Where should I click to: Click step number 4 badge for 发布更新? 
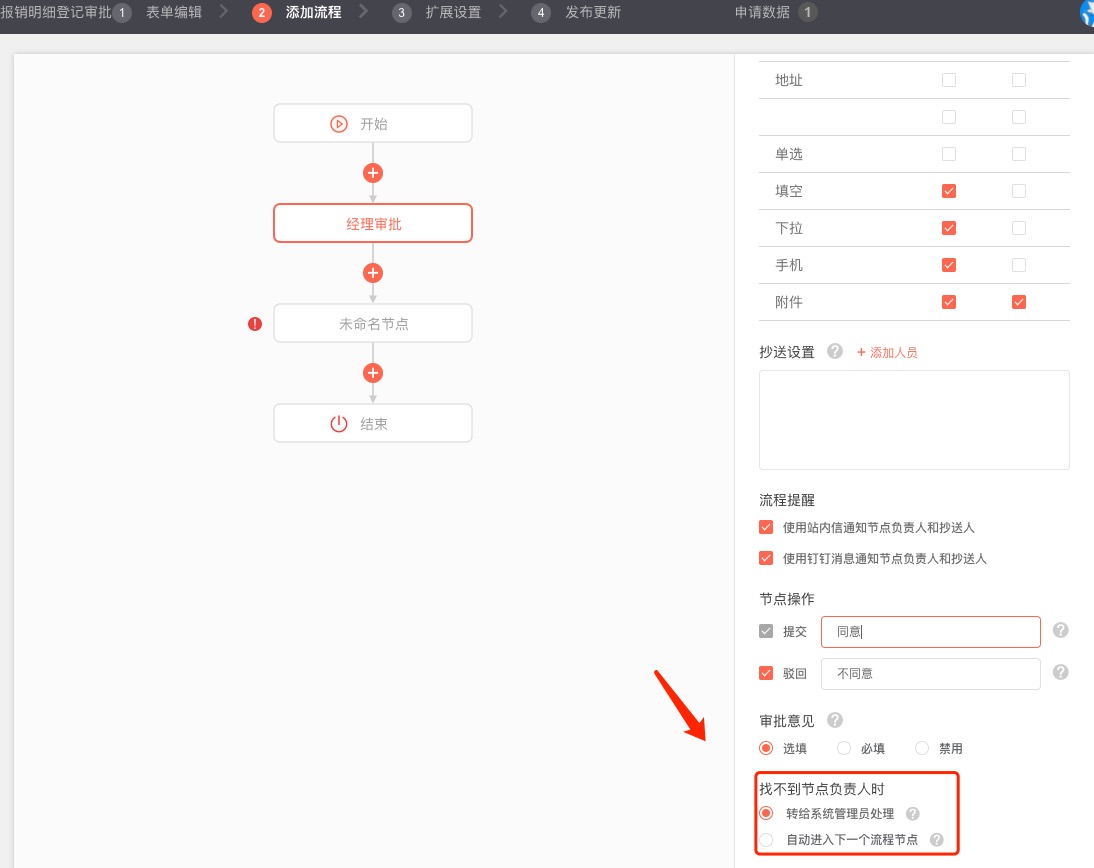(541, 13)
